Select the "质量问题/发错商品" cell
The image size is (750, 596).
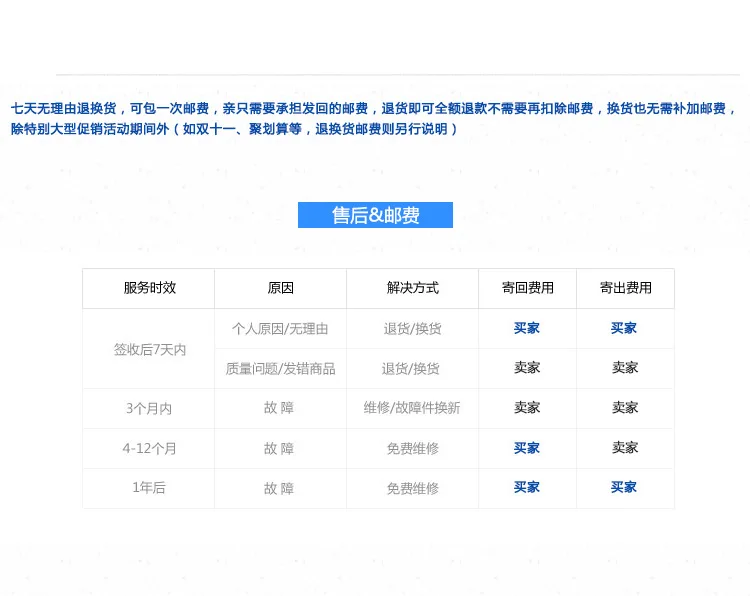[x=280, y=369]
